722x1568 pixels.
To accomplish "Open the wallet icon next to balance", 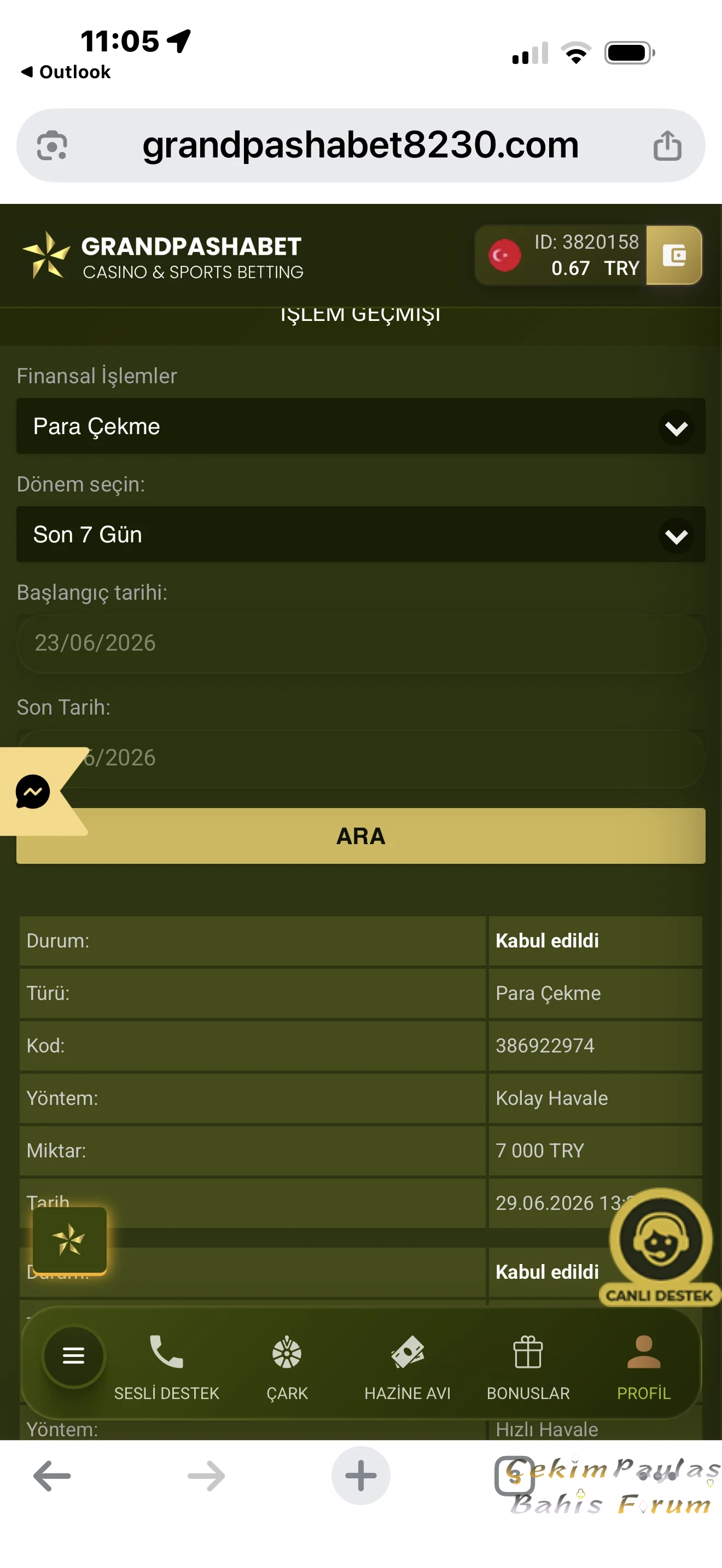I will click(673, 255).
